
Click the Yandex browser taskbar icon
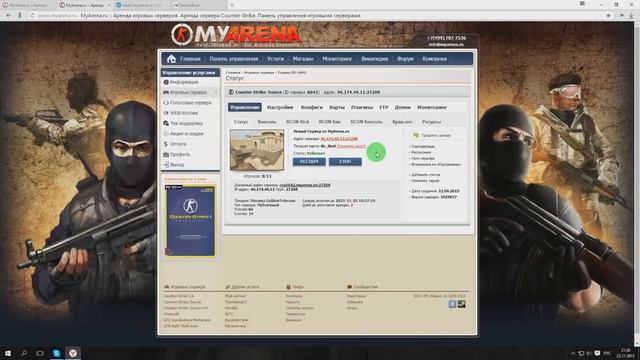pos(73,353)
